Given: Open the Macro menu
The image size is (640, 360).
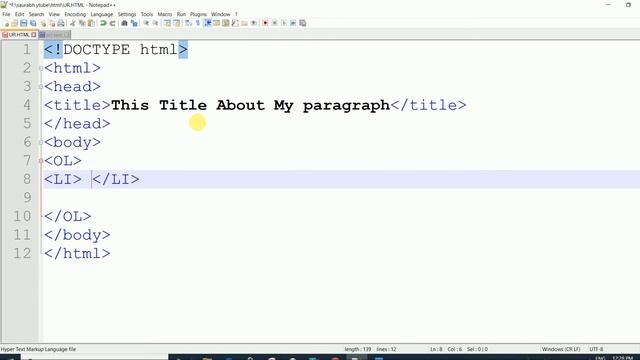Looking at the screenshot, I should 164,14.
